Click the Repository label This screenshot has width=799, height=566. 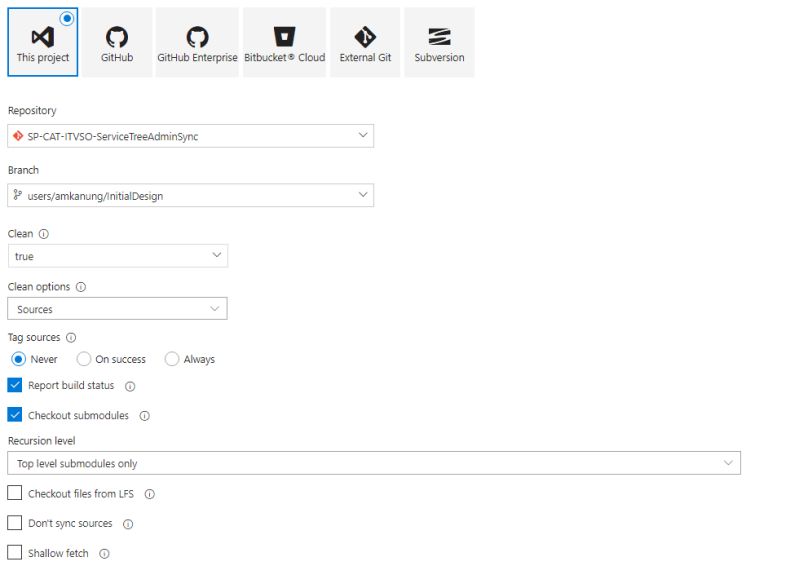[32, 111]
